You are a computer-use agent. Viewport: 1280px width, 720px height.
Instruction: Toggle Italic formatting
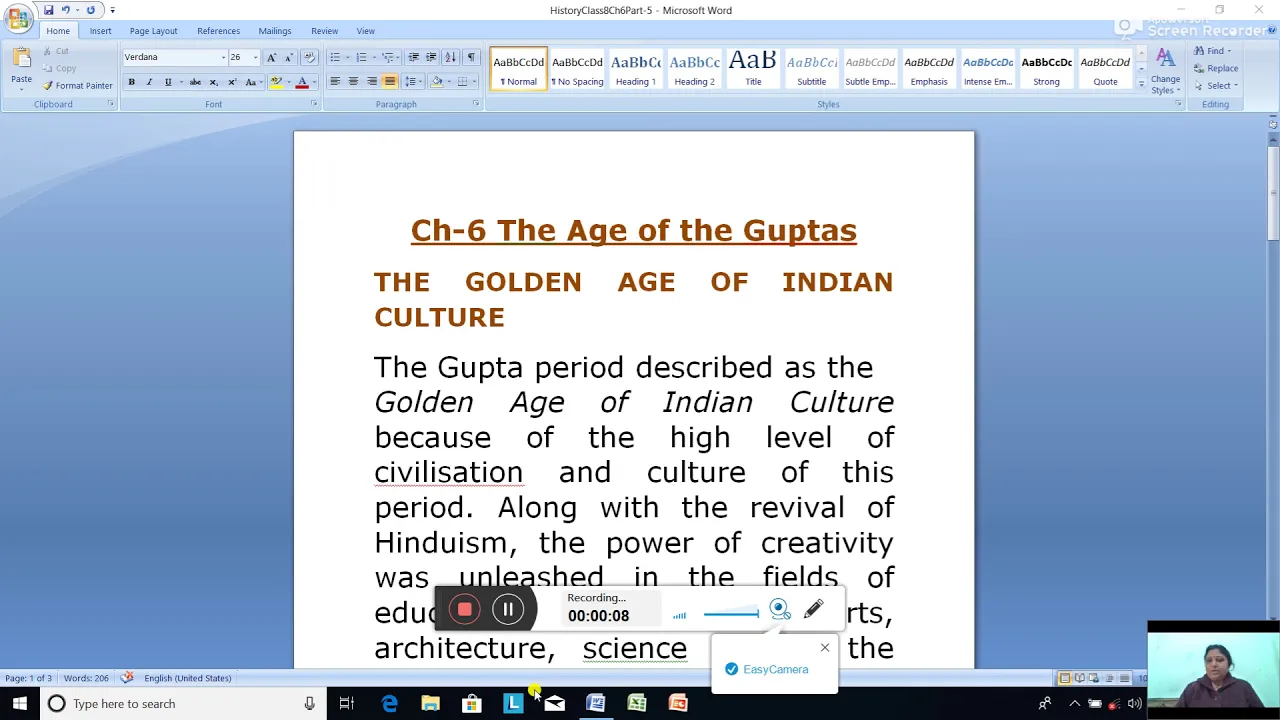tap(149, 82)
